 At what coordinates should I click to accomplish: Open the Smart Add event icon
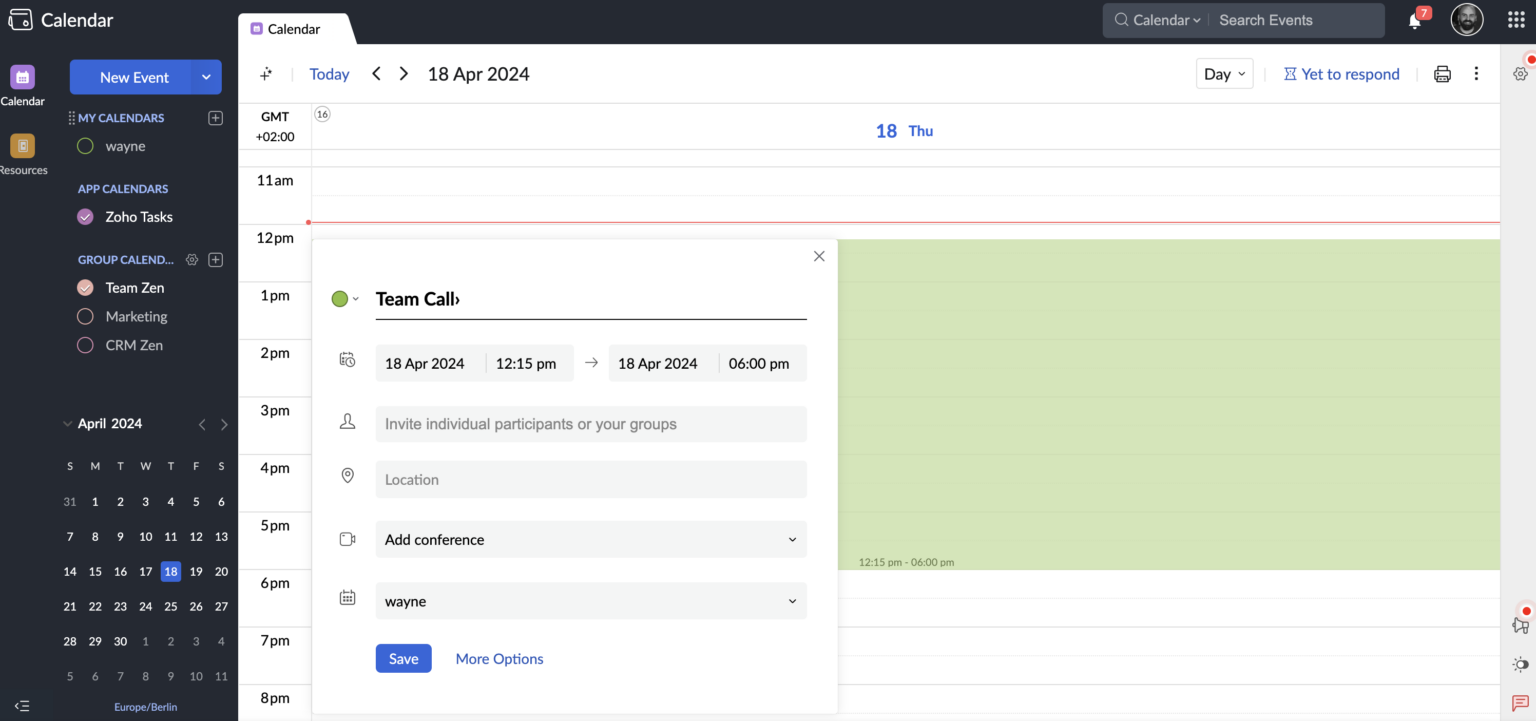coord(265,73)
